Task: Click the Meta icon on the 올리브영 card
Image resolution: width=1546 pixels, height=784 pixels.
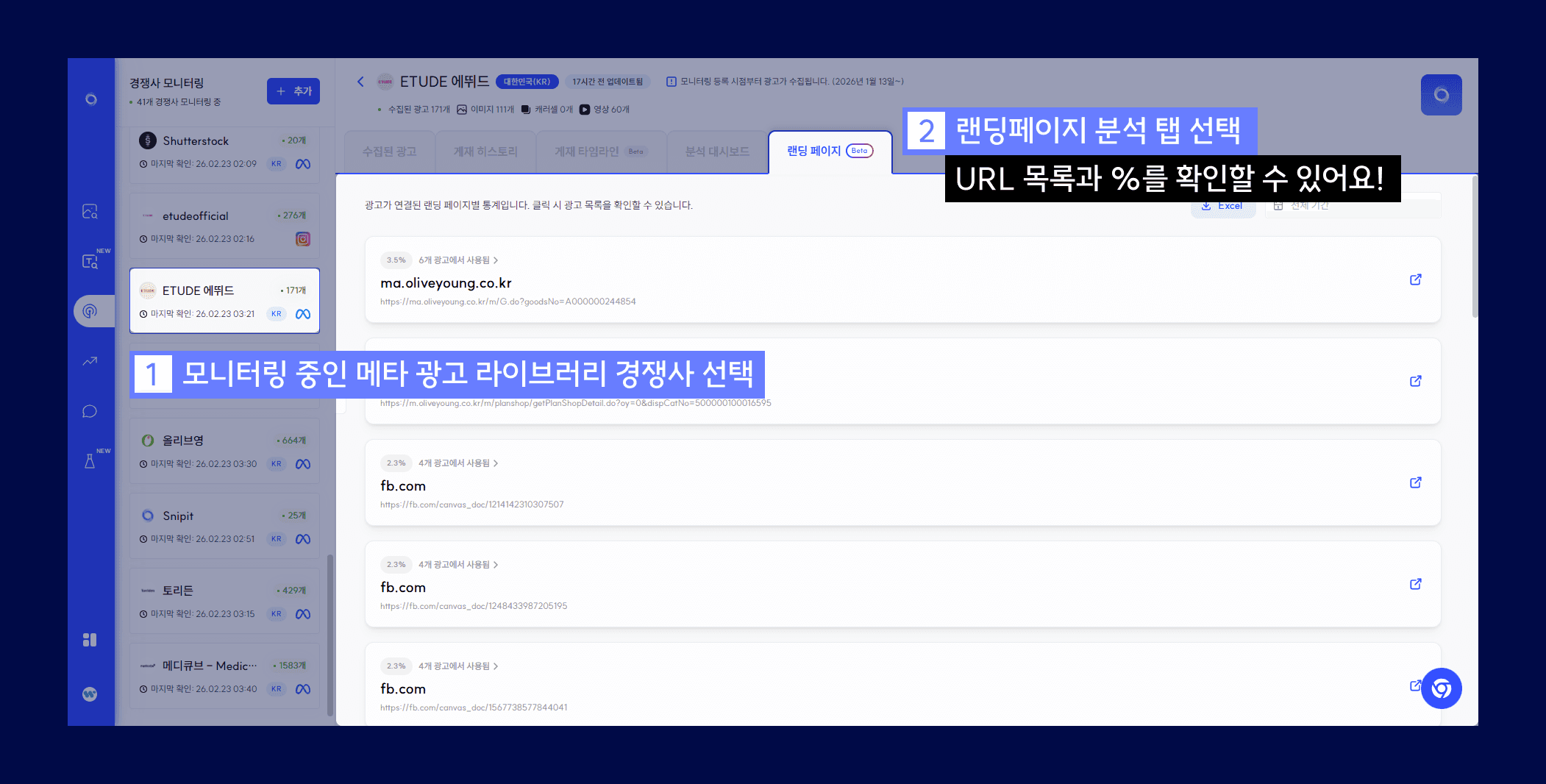Action: [303, 464]
